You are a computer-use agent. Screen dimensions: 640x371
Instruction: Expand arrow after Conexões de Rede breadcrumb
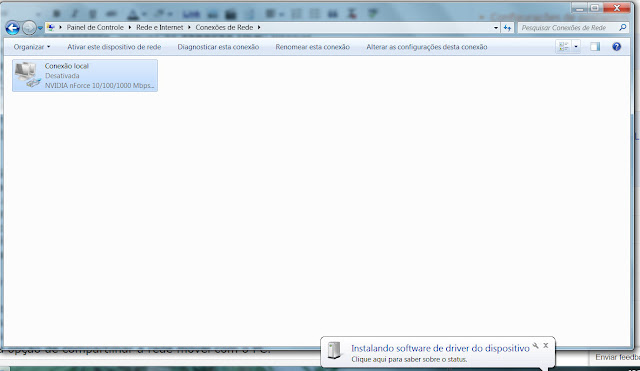pyautogui.click(x=259, y=27)
